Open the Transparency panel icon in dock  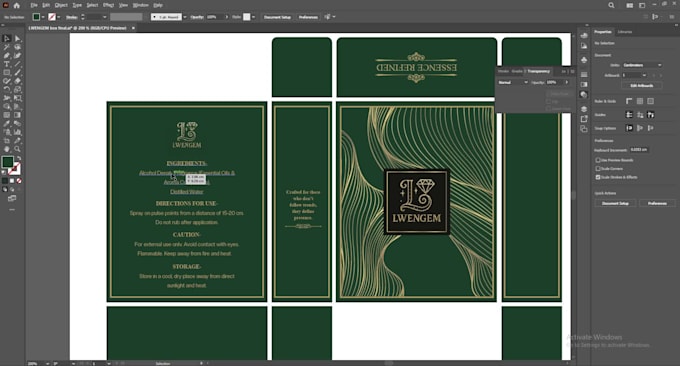point(584,95)
